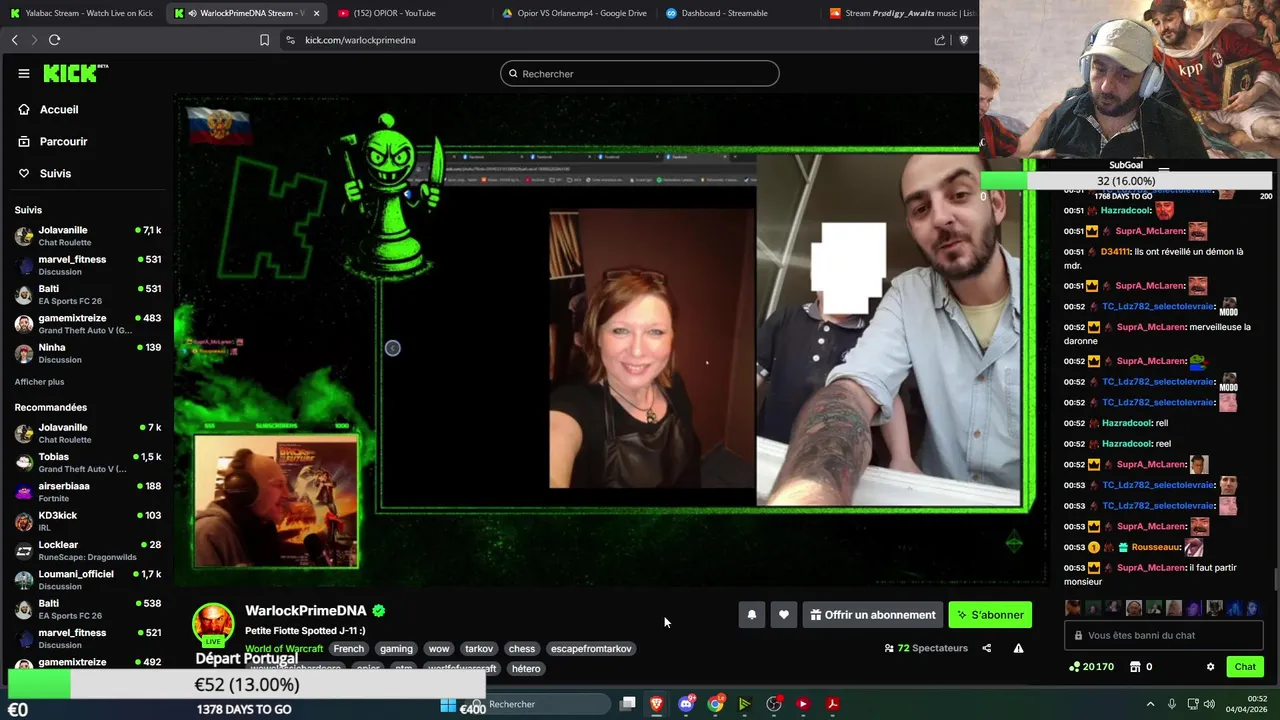1280x720 pixels.
Task: Open Locklear RuneScape Dragonwilds channel
Action: click(88, 550)
